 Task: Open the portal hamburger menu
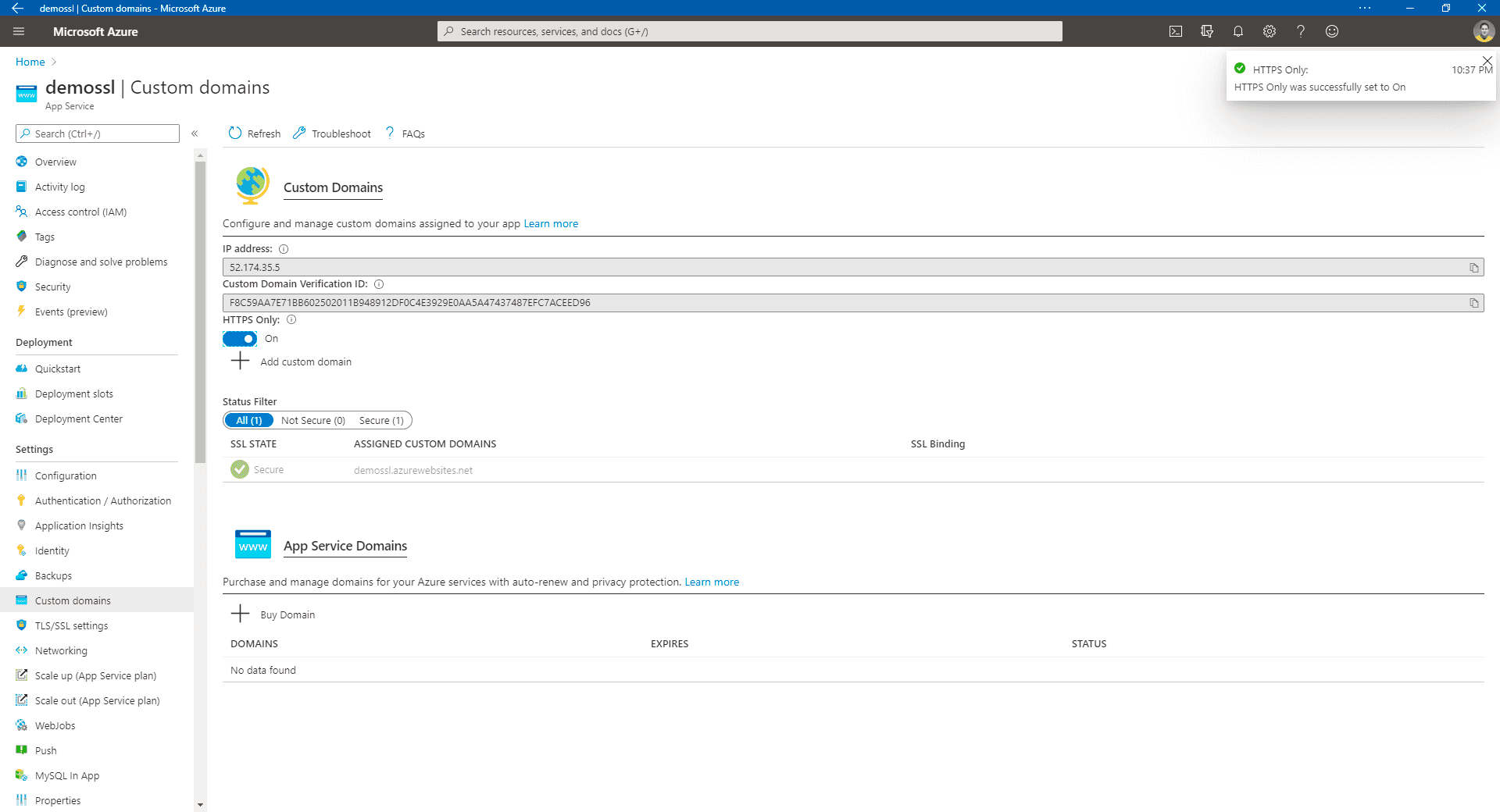pyautogui.click(x=19, y=31)
